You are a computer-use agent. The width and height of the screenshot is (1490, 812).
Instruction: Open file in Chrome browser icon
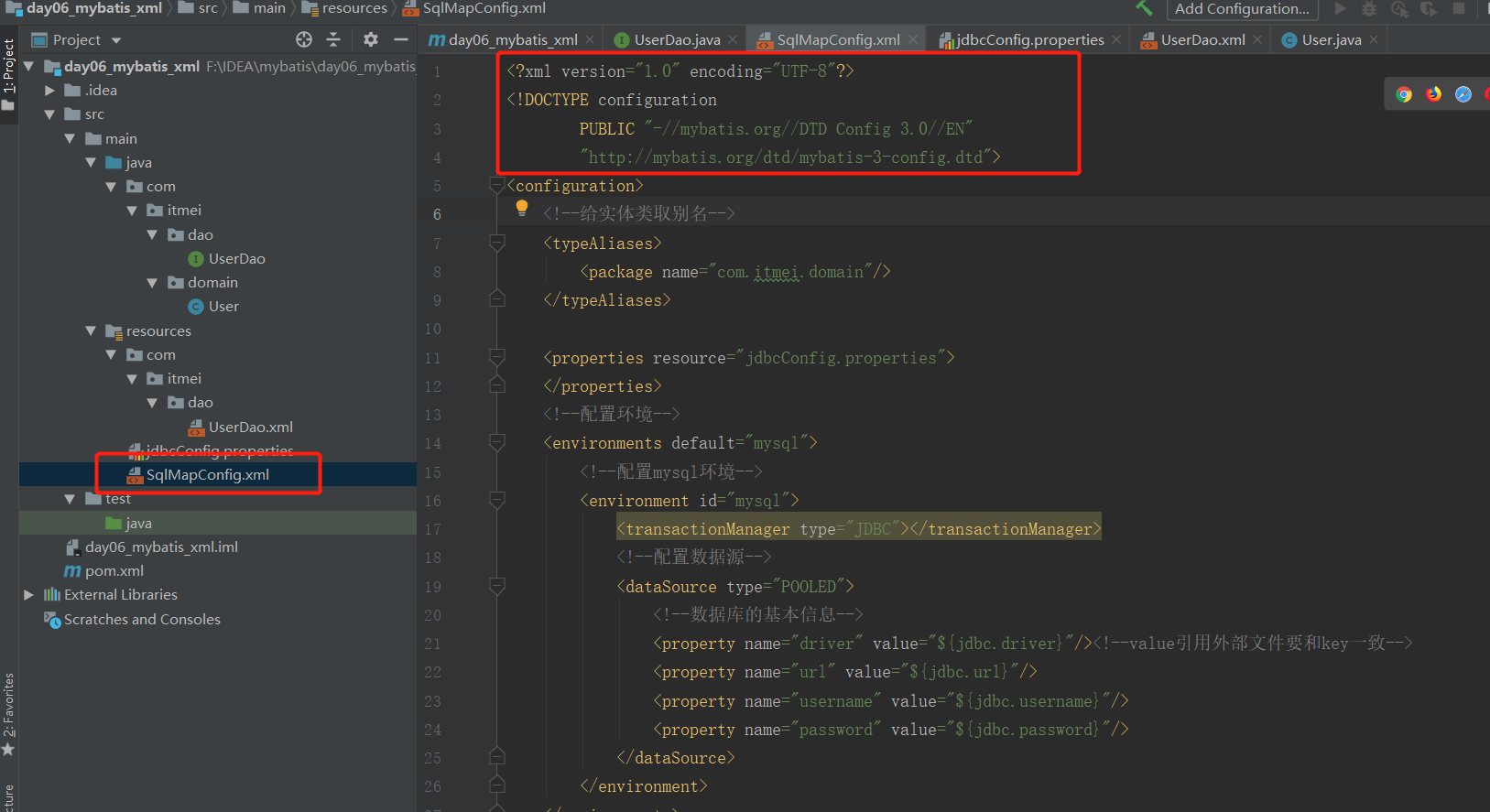(x=1404, y=94)
